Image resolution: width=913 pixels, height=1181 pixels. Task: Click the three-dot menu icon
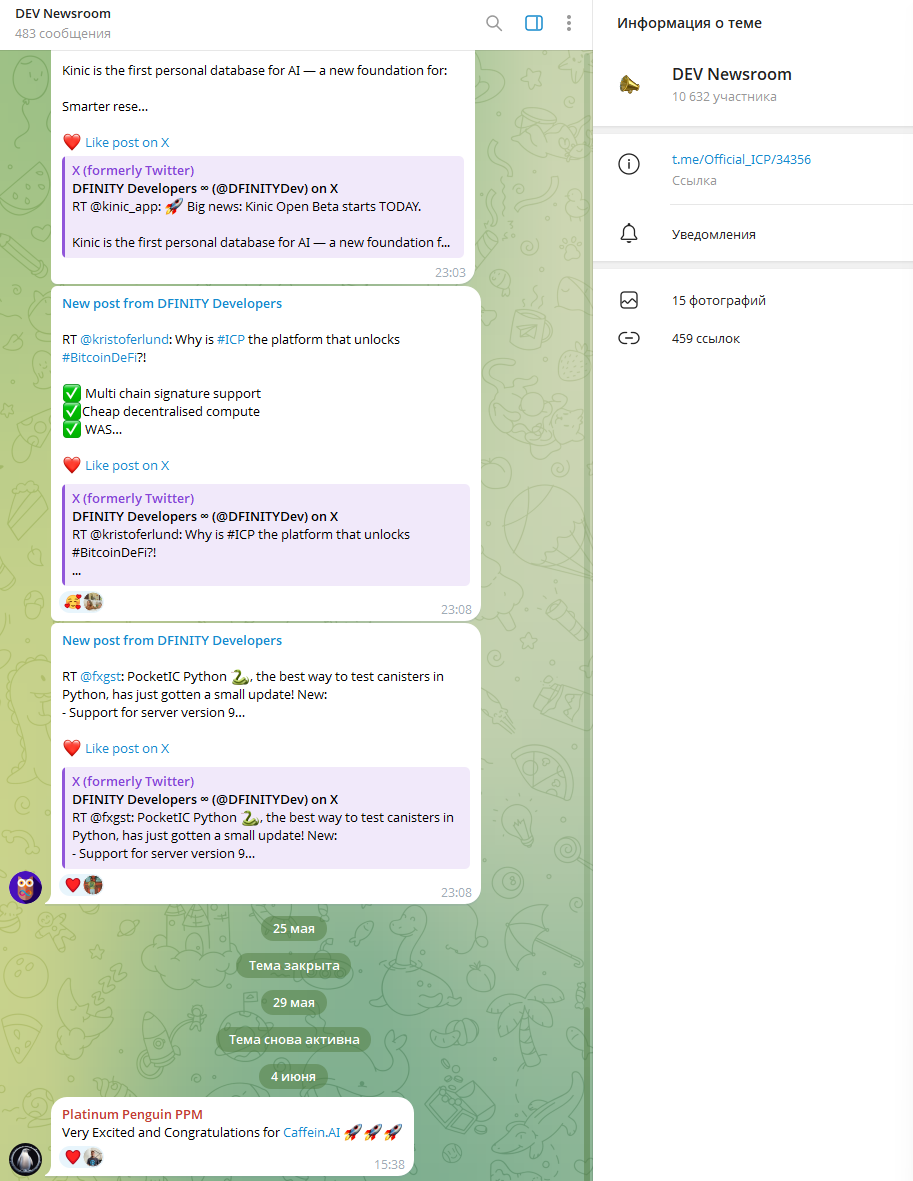tap(568, 22)
